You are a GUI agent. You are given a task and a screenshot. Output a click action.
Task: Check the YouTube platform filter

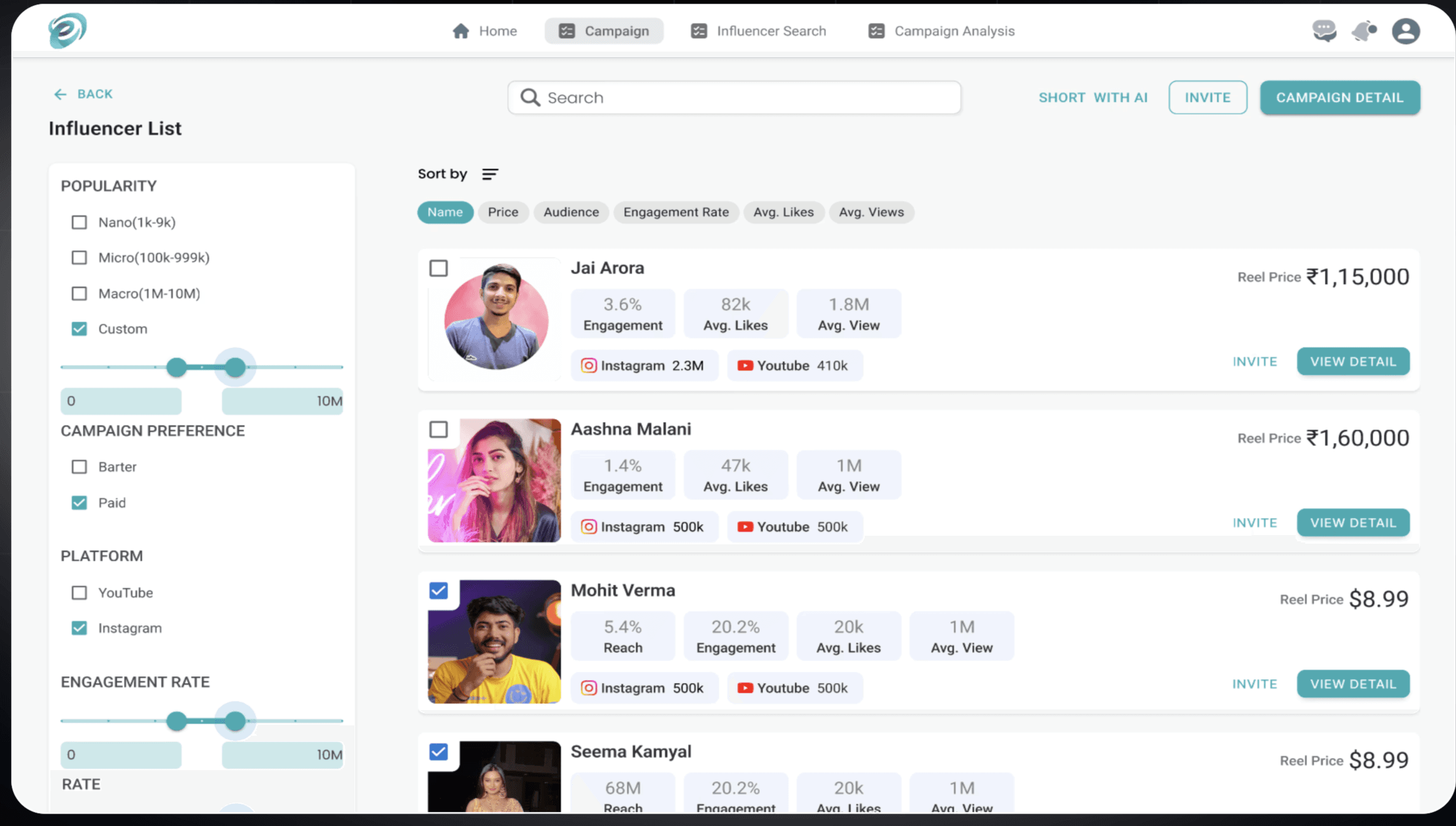click(79, 593)
